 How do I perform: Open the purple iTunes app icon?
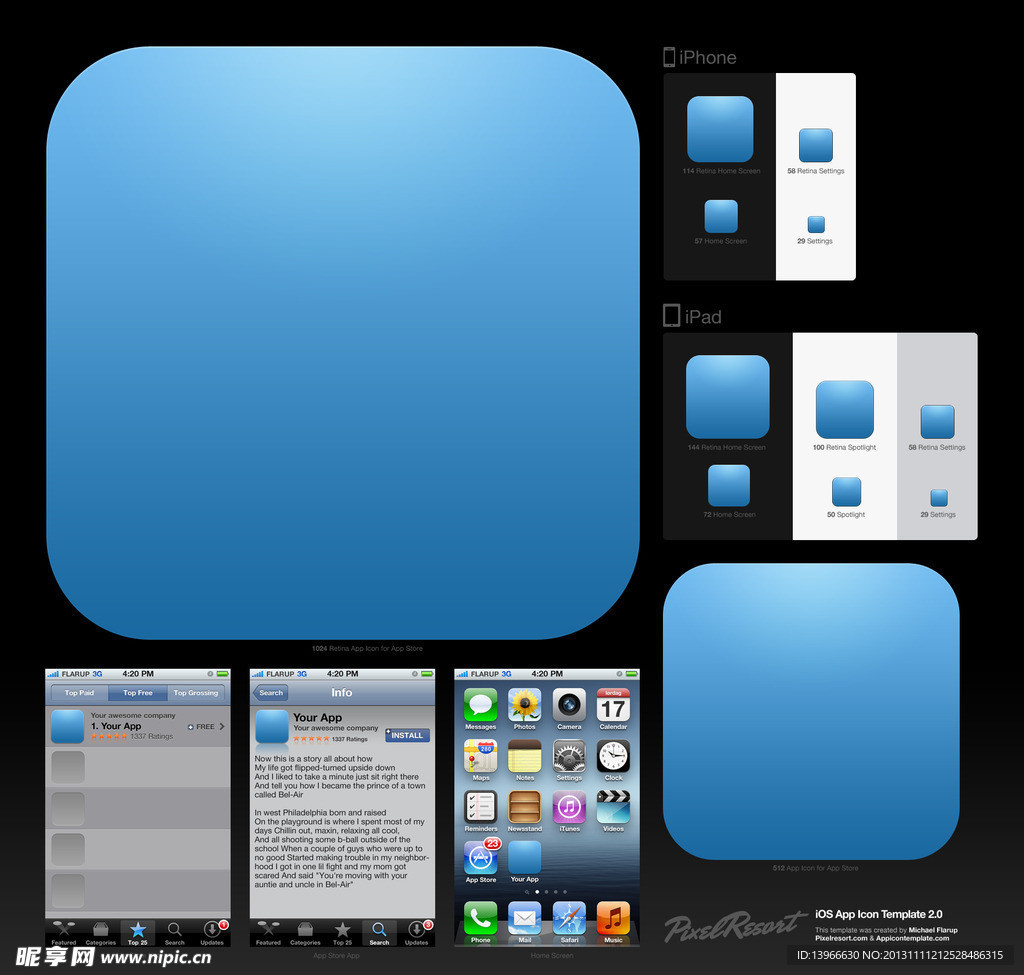[x=569, y=807]
